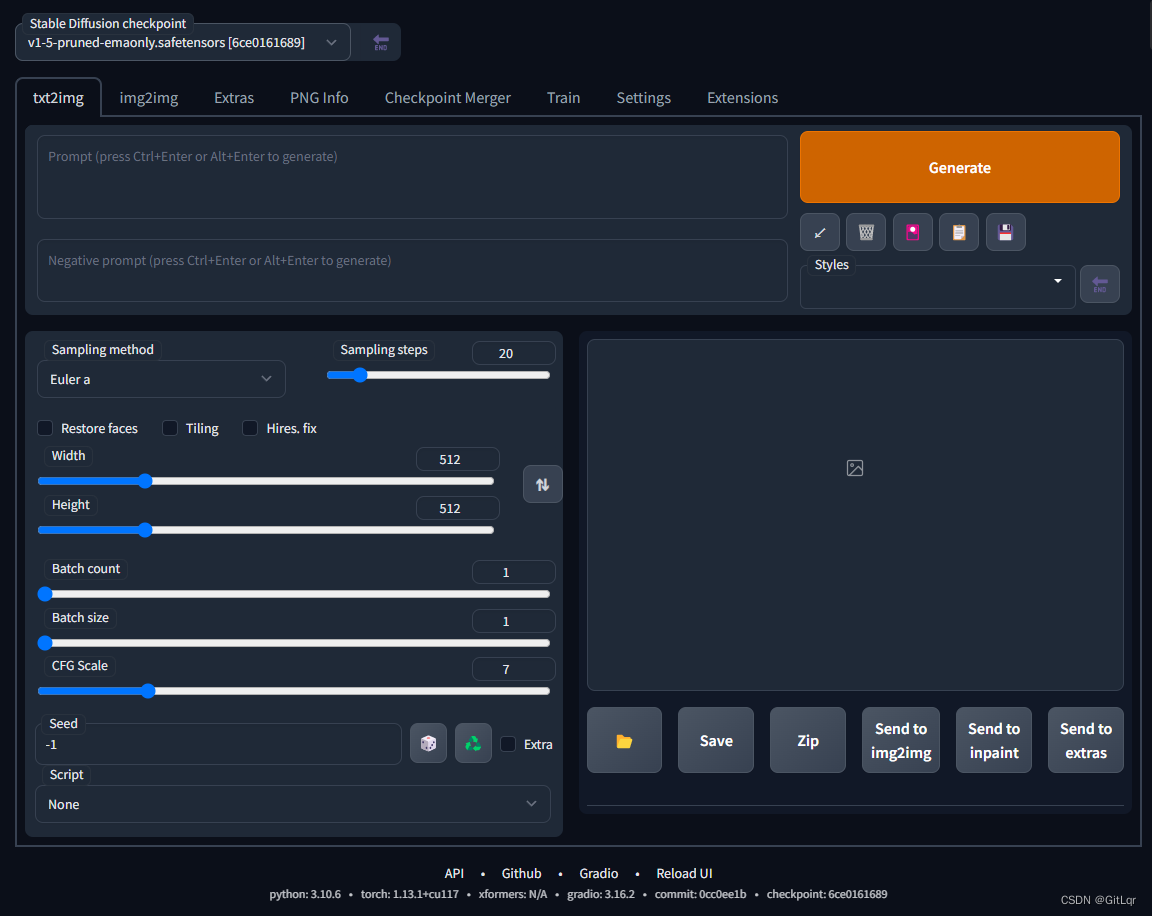Apply selected styles with clipboard icon

(x=959, y=233)
